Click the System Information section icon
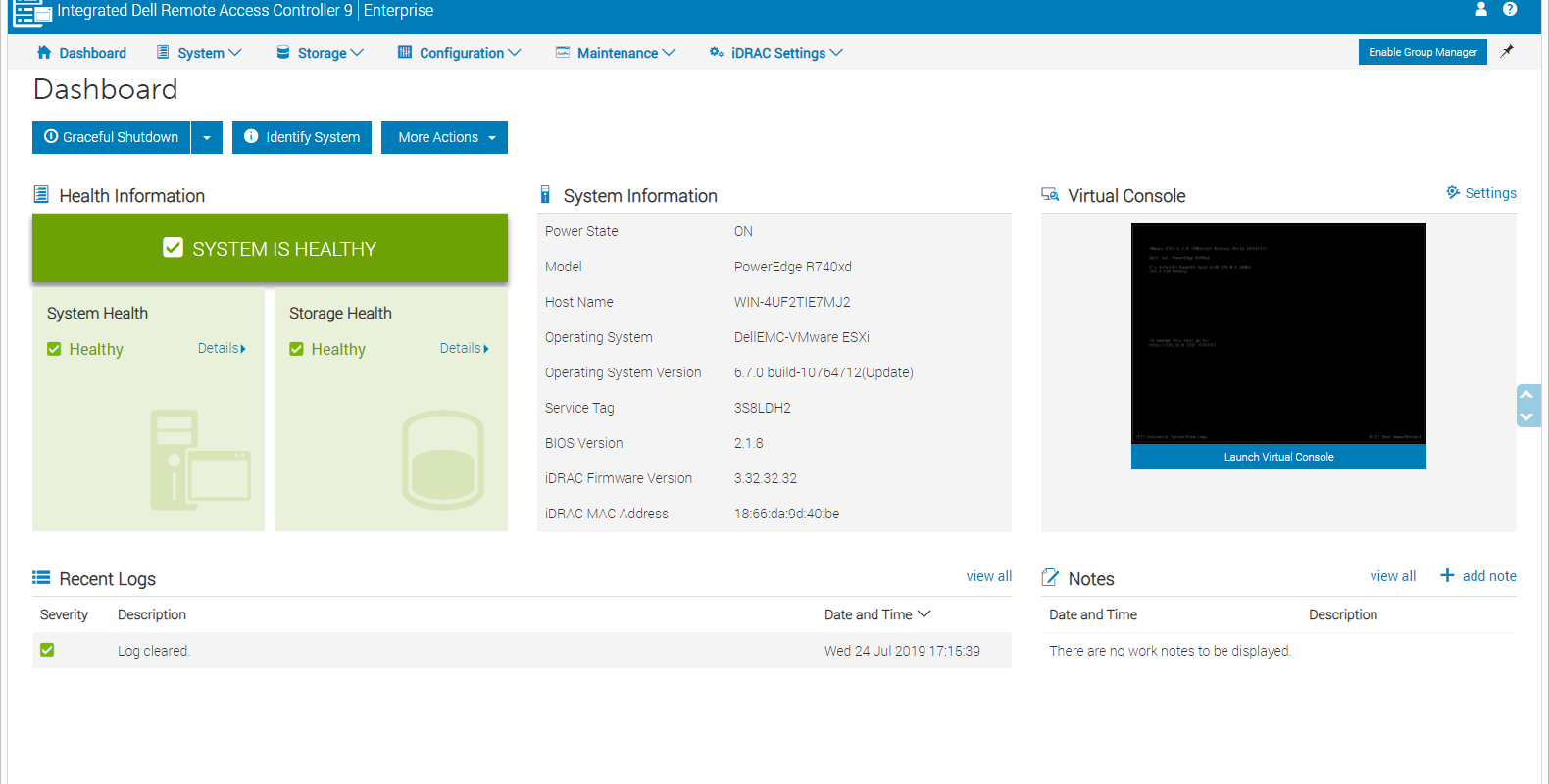 [545, 194]
